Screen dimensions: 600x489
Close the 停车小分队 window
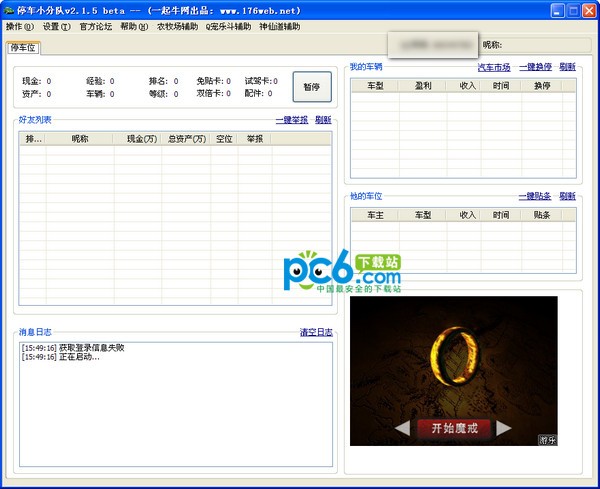pyautogui.click(x=589, y=11)
